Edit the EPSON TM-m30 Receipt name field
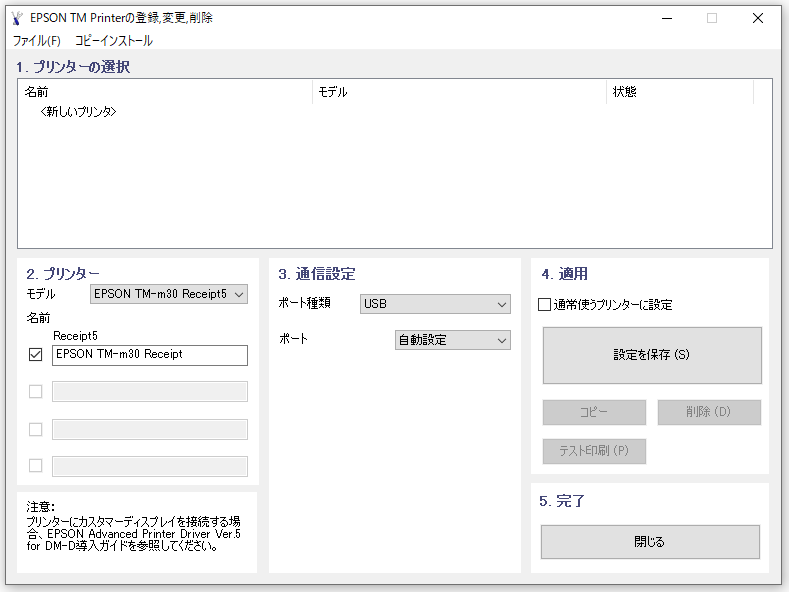 point(150,355)
